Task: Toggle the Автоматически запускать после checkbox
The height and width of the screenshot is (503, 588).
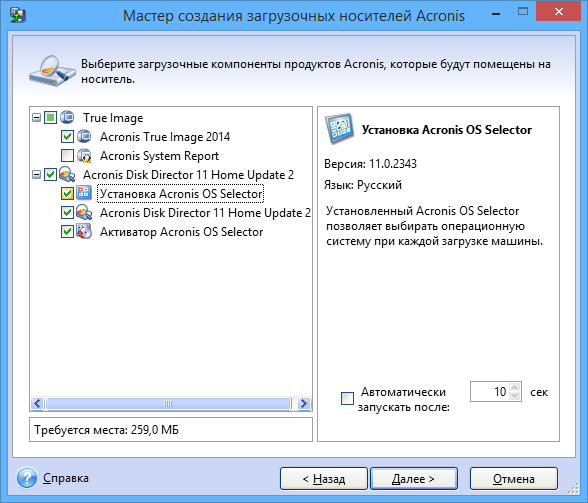Action: (x=347, y=398)
